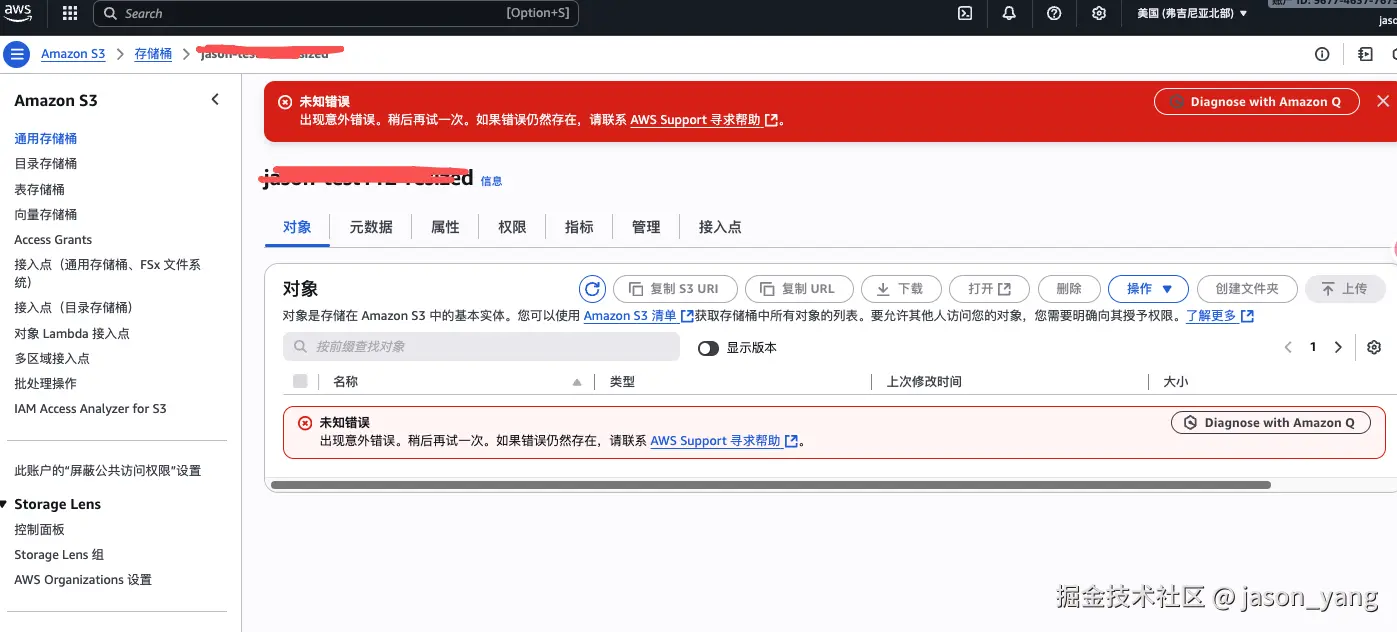Screen dimensions: 1397x632
Task: Switch to the 接入点 tab
Action: 720,227
